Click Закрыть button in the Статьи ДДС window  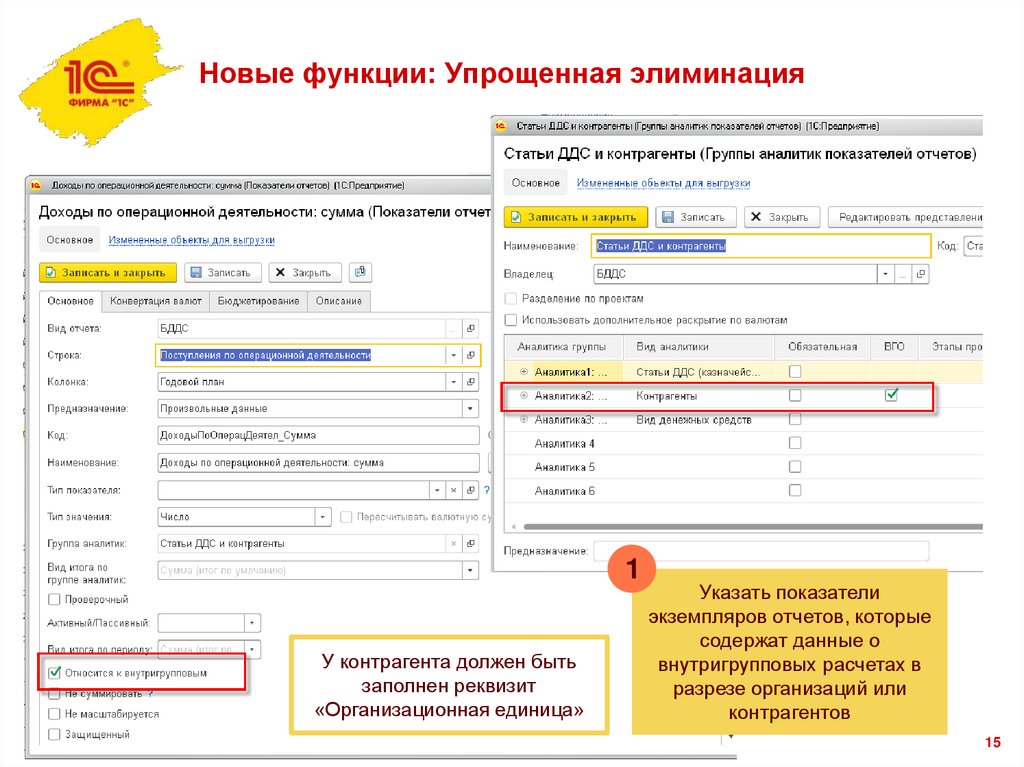782,217
